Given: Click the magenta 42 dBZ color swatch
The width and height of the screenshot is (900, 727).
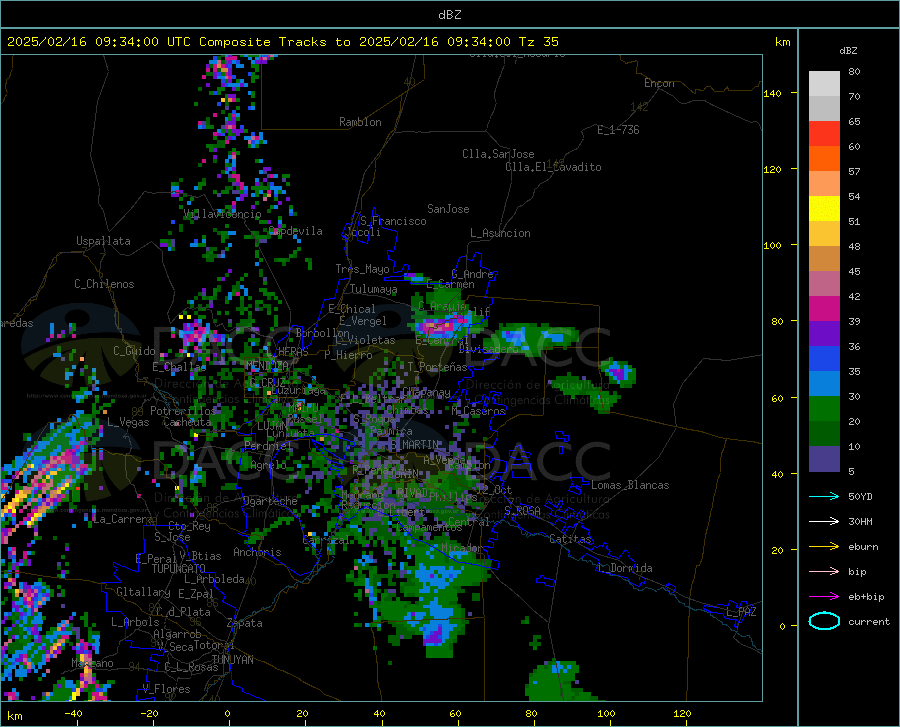Looking at the screenshot, I should pos(824,308).
